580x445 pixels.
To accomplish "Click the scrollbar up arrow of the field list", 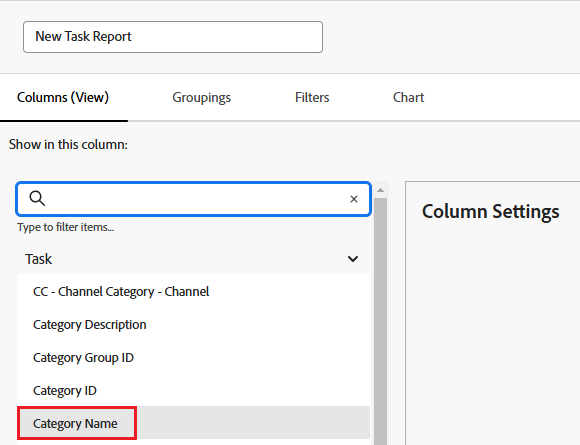I will point(380,191).
